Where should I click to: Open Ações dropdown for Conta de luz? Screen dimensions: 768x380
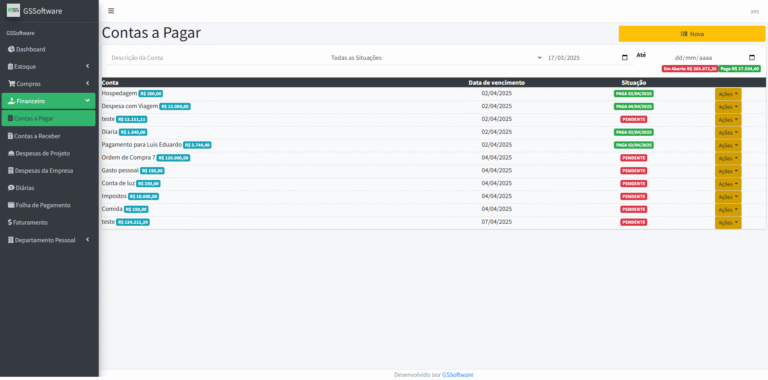tap(728, 184)
